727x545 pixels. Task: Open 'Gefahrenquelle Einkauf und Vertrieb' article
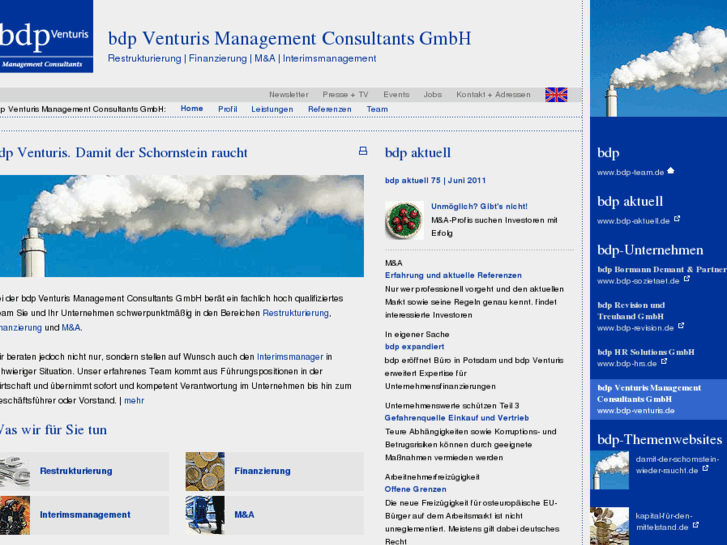click(x=457, y=418)
